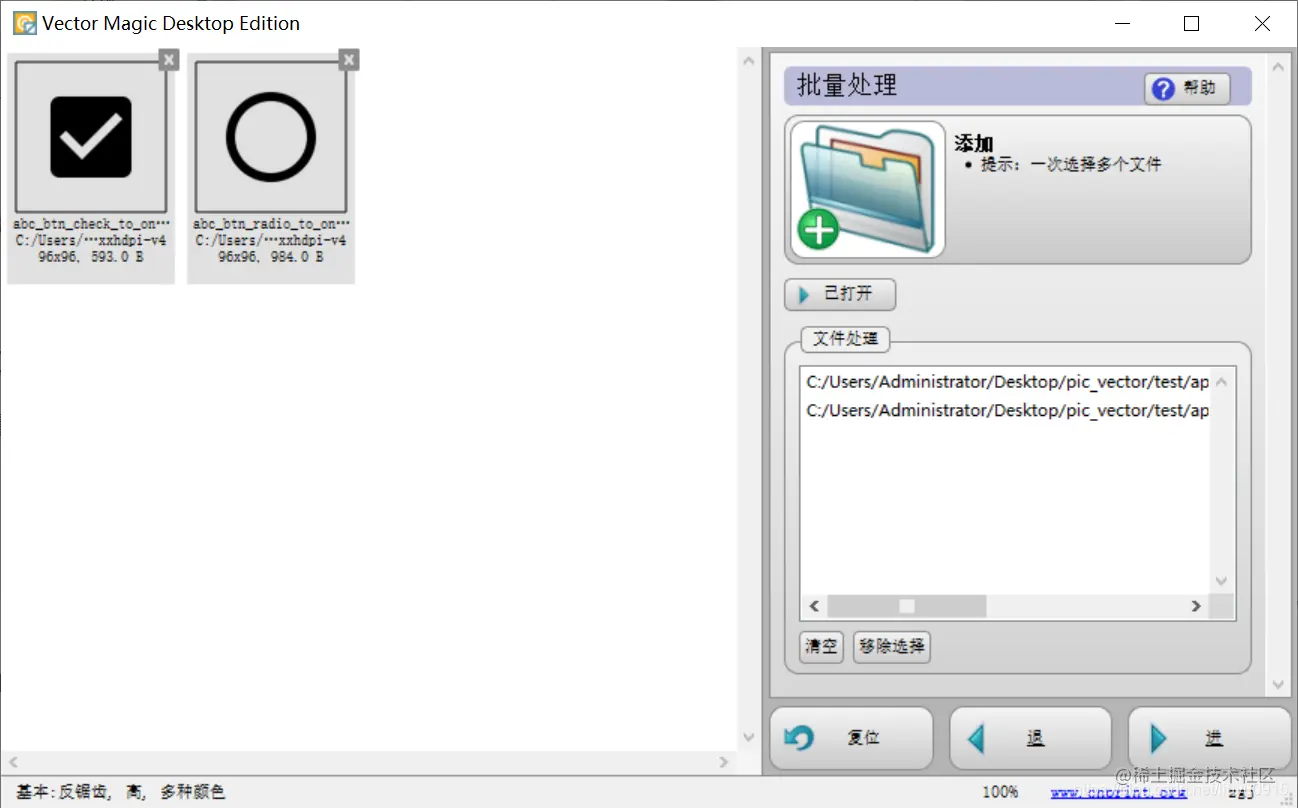
Task: Select first file path in 文件处理 list
Action: tap(1007, 382)
